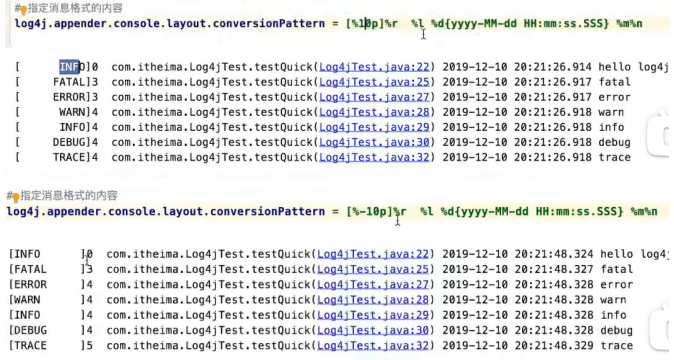674x360 pixels.
Task: Click the left-aligned [FATAL level text
Action: click(x=28, y=269)
